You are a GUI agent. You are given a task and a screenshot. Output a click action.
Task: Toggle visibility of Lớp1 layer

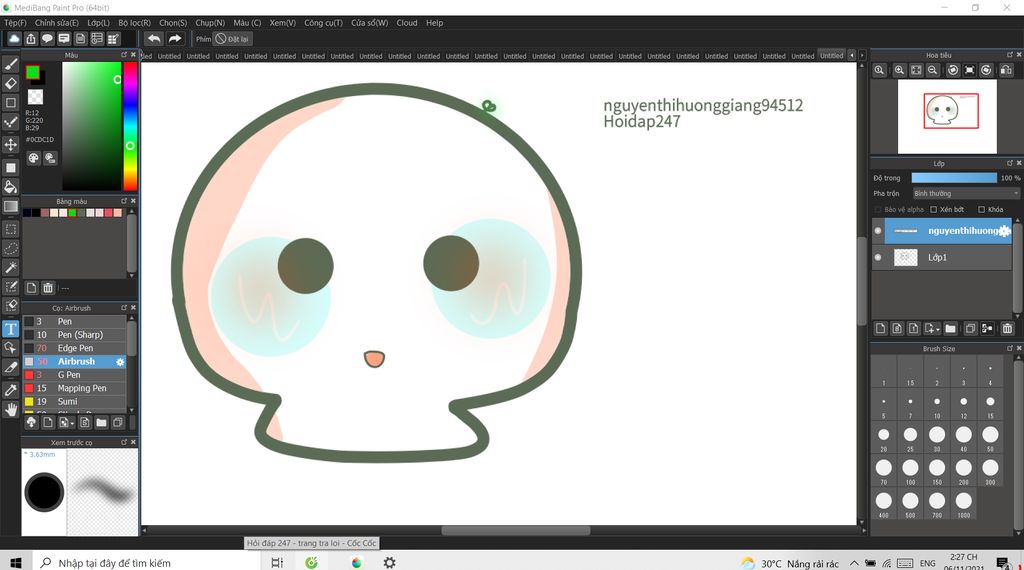point(878,257)
